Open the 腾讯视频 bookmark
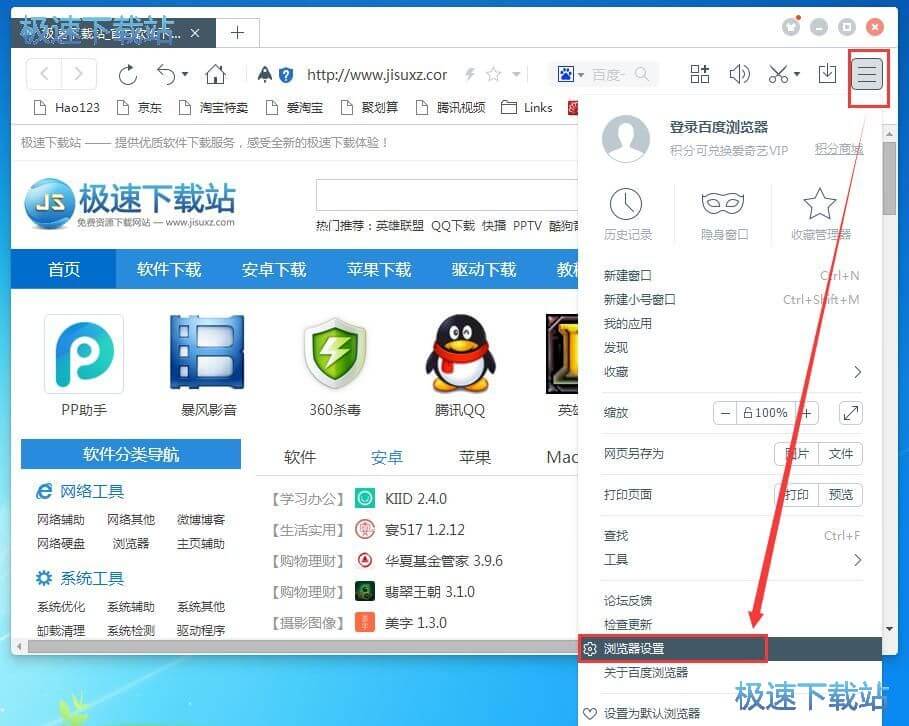 point(450,108)
